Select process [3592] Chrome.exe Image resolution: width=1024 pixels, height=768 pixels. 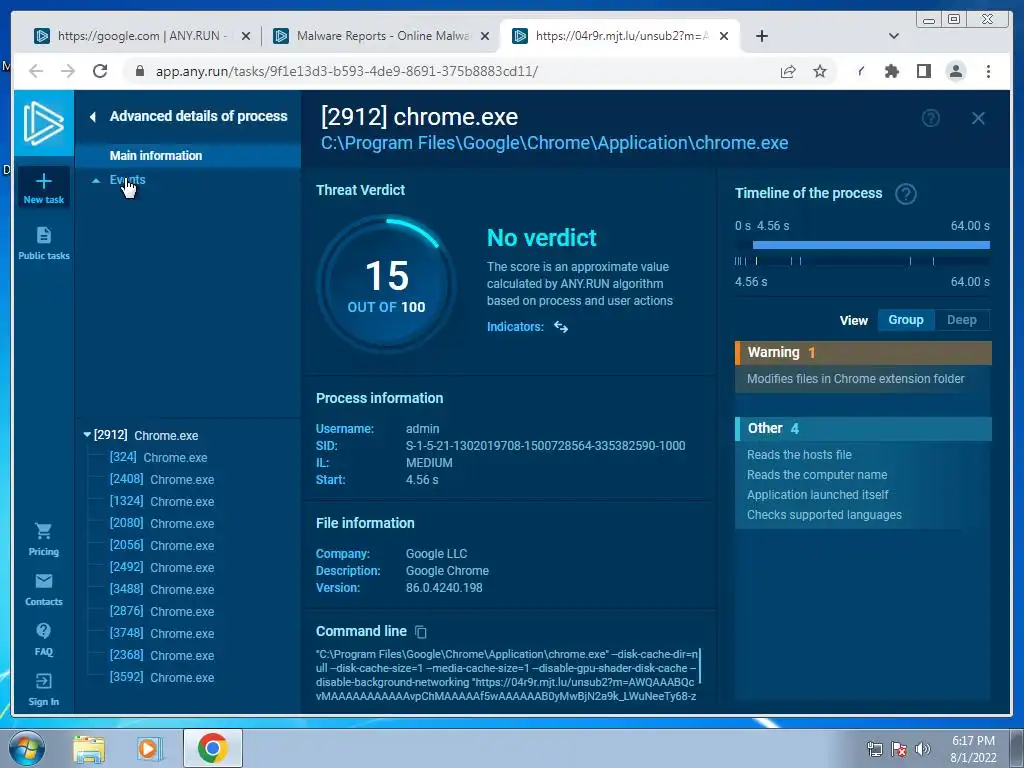(162, 677)
